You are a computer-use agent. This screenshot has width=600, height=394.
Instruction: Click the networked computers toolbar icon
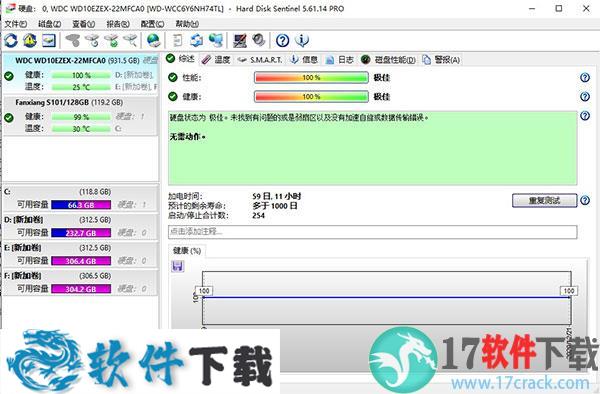pos(216,40)
